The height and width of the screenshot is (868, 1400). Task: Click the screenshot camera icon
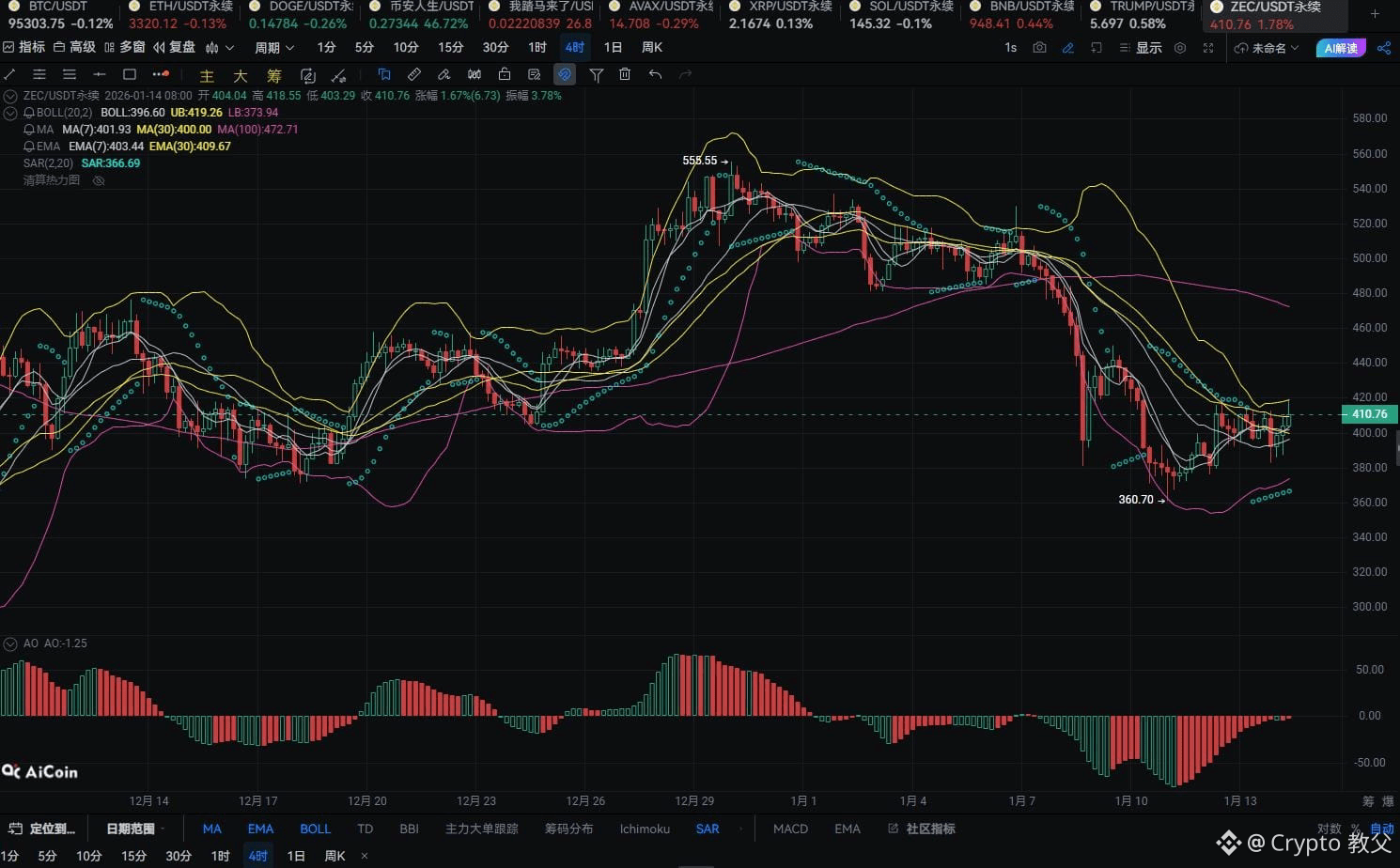1039,48
